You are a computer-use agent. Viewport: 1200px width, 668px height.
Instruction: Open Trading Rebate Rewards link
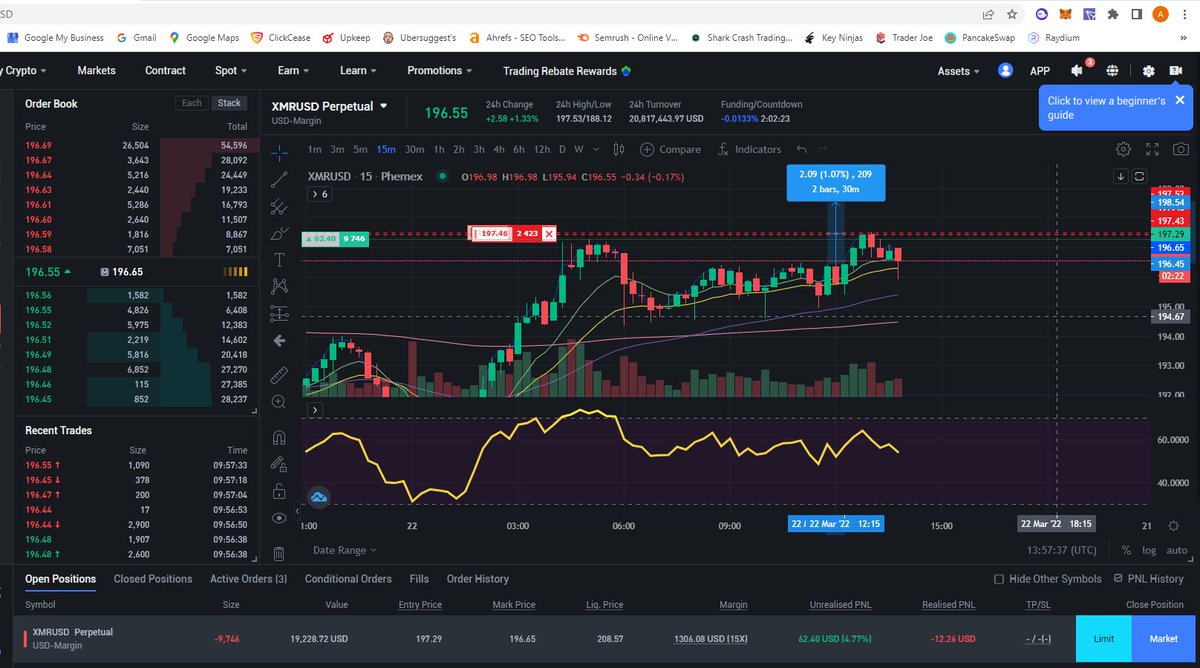coord(567,71)
